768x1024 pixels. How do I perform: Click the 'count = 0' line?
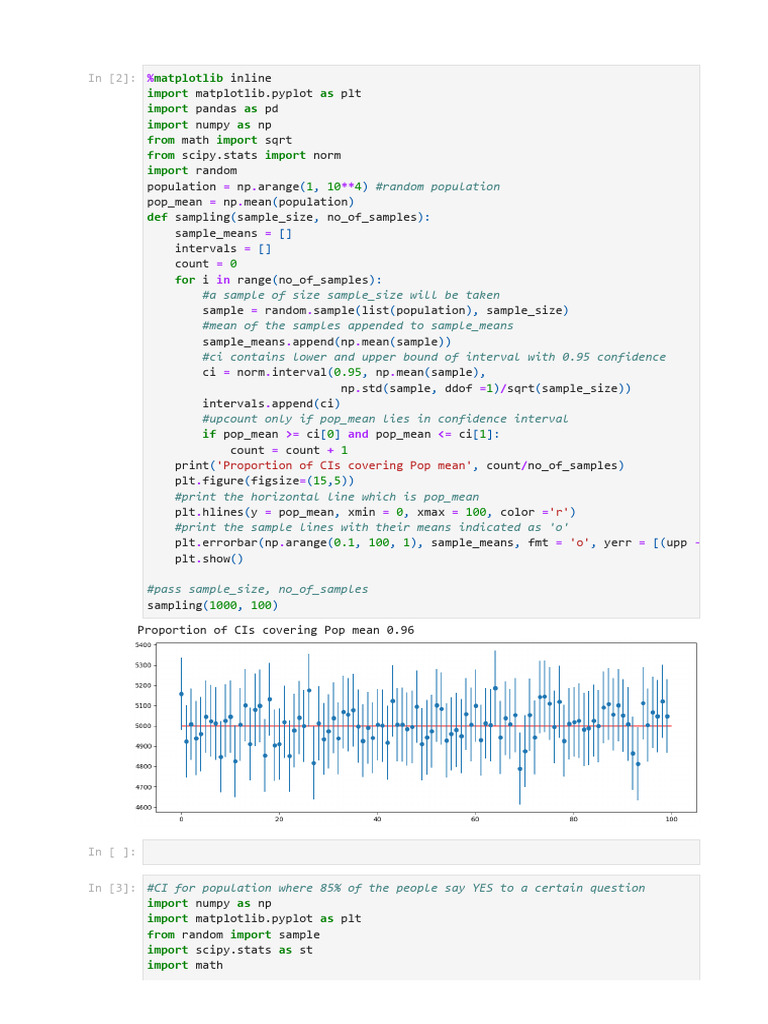point(206,264)
